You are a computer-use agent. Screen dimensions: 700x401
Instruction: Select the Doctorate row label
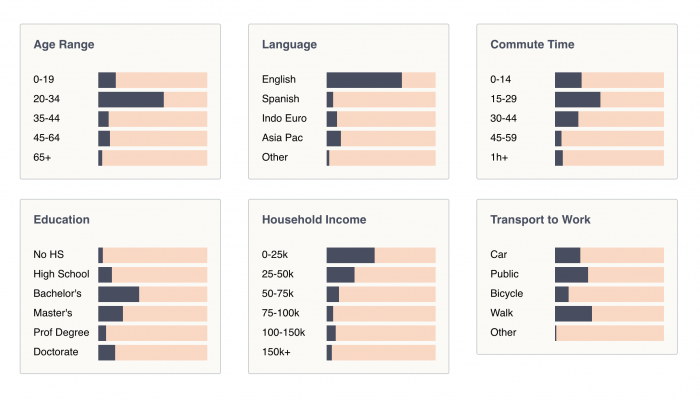click(56, 352)
